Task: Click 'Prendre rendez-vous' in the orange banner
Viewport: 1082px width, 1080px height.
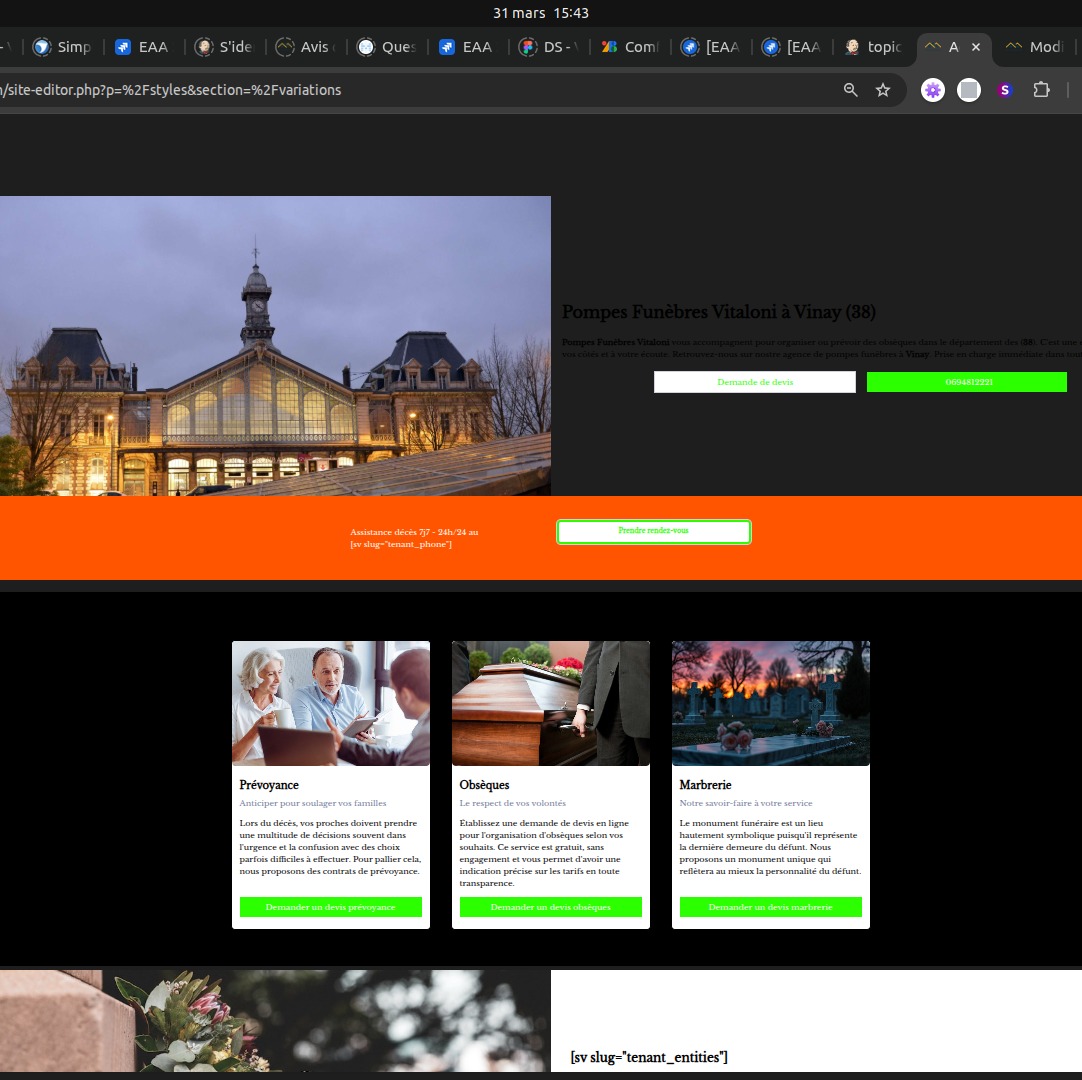Action: (x=653, y=531)
